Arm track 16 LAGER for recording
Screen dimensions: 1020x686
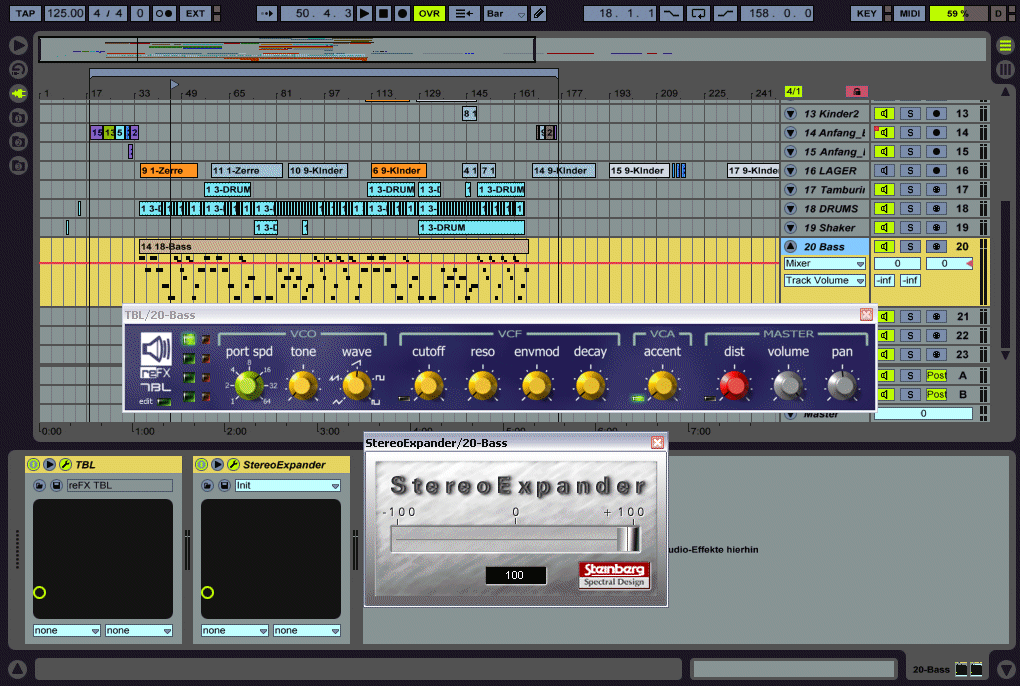point(936,170)
